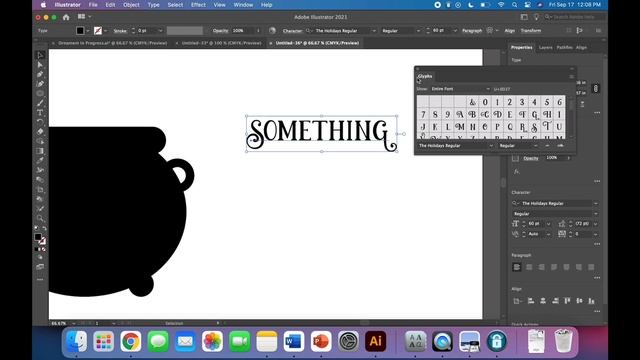The height and width of the screenshot is (360, 640).
Task: Set paragraph Align left
Action: 517,267
